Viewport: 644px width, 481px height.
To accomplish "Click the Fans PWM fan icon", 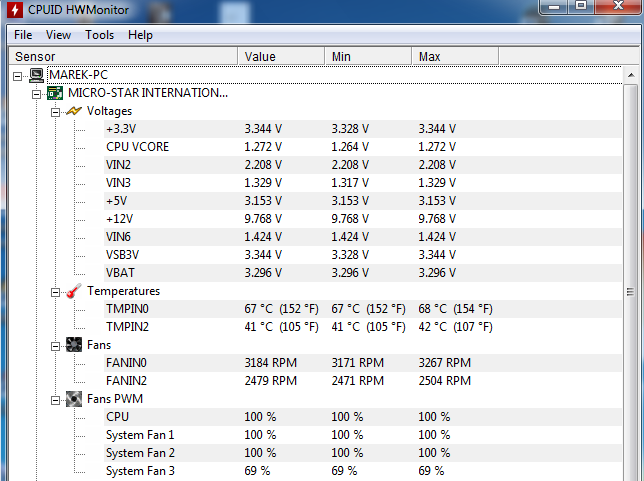I will 74,399.
